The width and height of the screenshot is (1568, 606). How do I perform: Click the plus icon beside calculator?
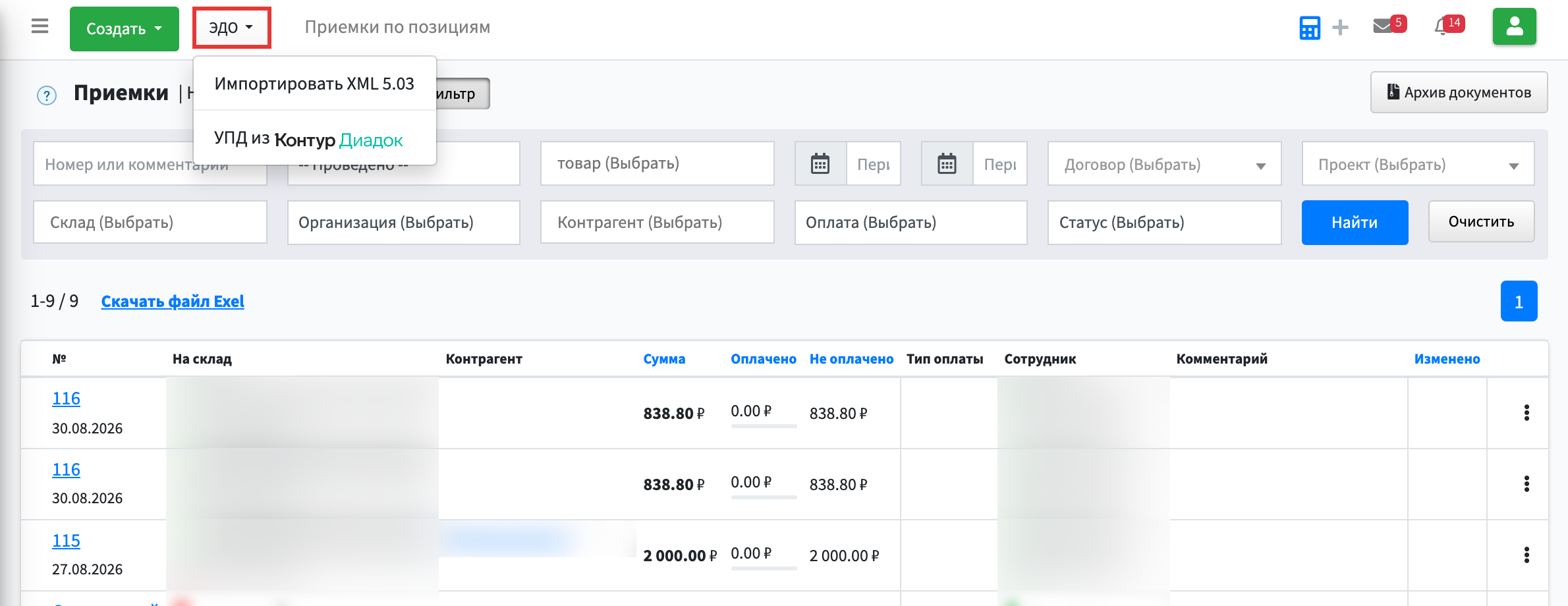click(1340, 28)
